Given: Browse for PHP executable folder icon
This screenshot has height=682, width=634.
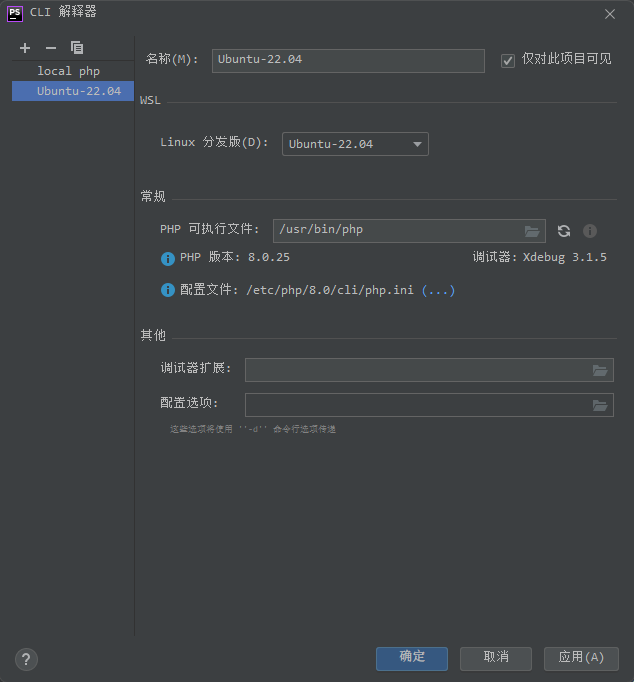Looking at the screenshot, I should (532, 231).
